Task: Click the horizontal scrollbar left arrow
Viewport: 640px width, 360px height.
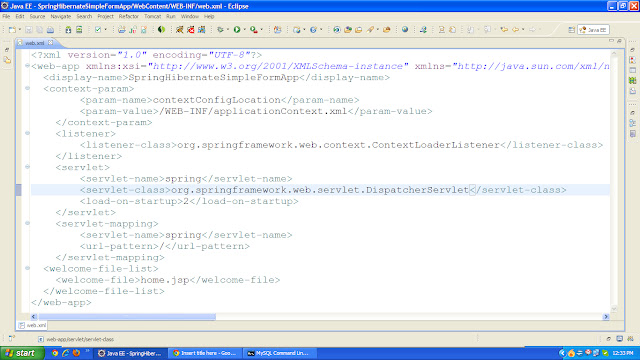Action: [x=34, y=317]
